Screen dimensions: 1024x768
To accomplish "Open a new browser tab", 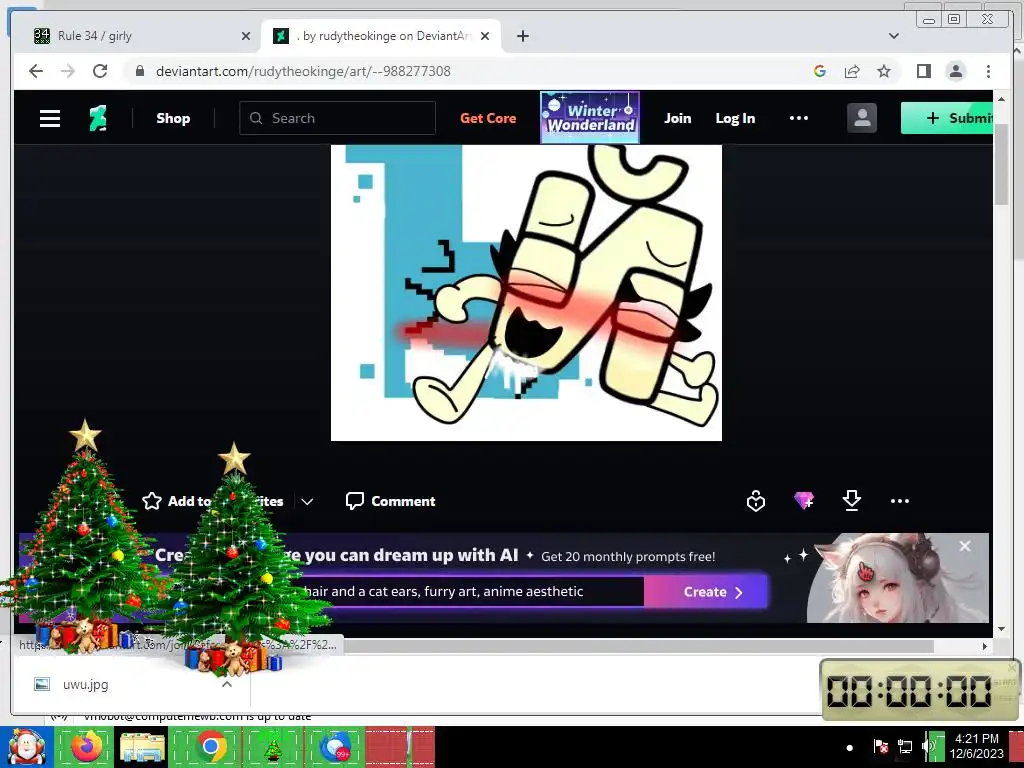I will coord(522,36).
